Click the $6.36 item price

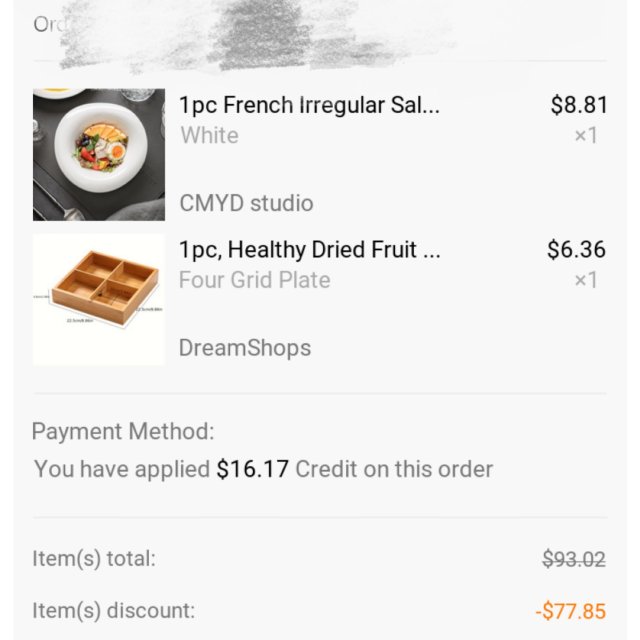coord(577,250)
